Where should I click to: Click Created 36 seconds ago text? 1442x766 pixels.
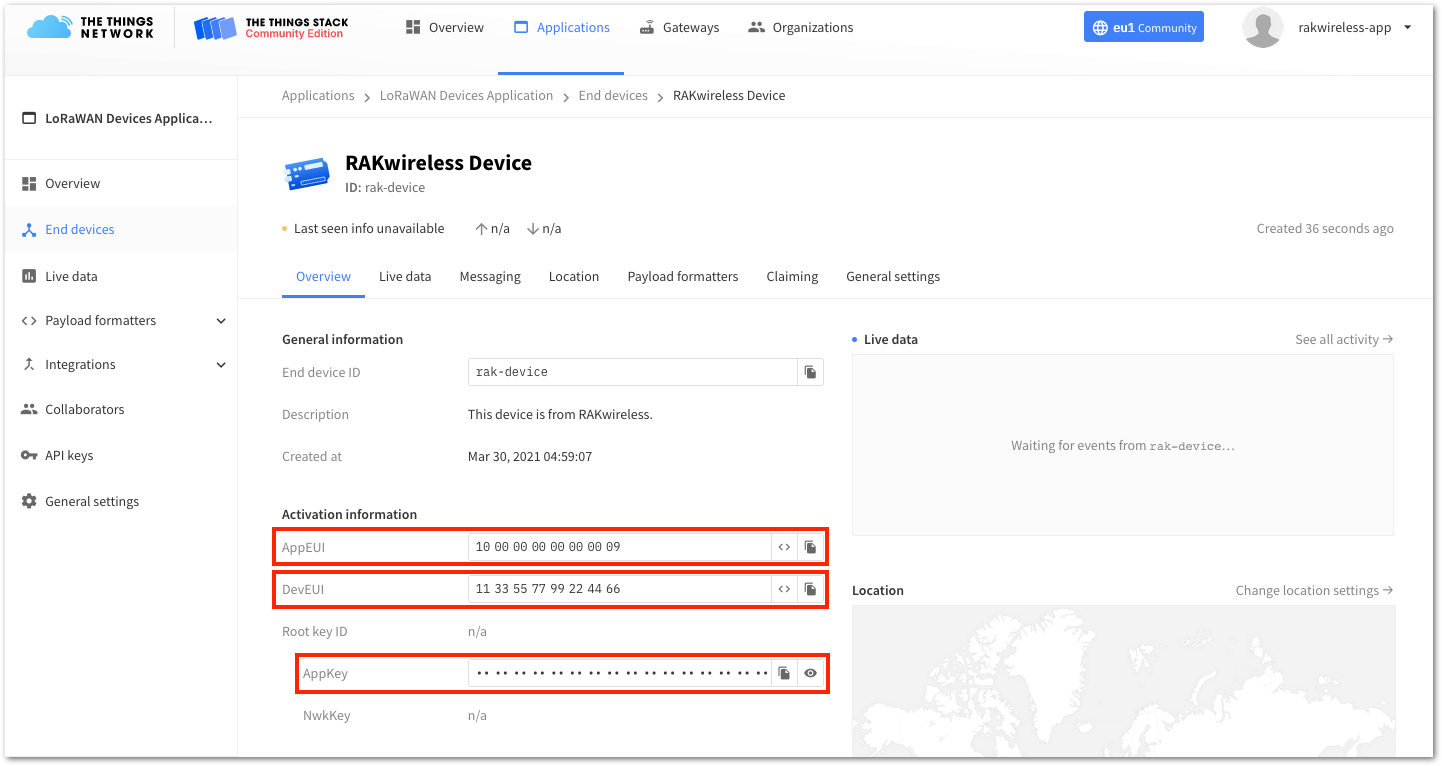1325,229
